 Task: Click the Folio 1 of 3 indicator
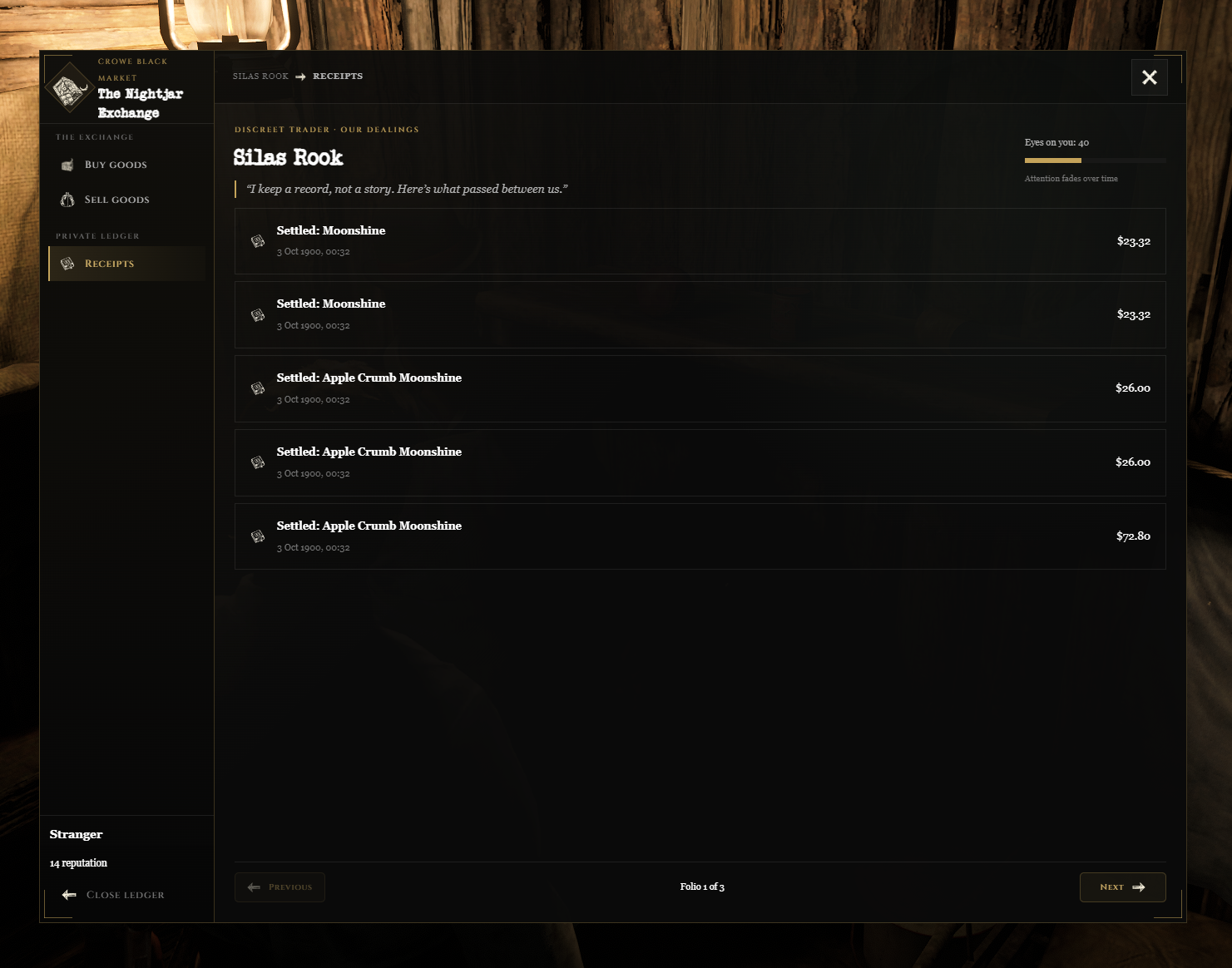702,887
